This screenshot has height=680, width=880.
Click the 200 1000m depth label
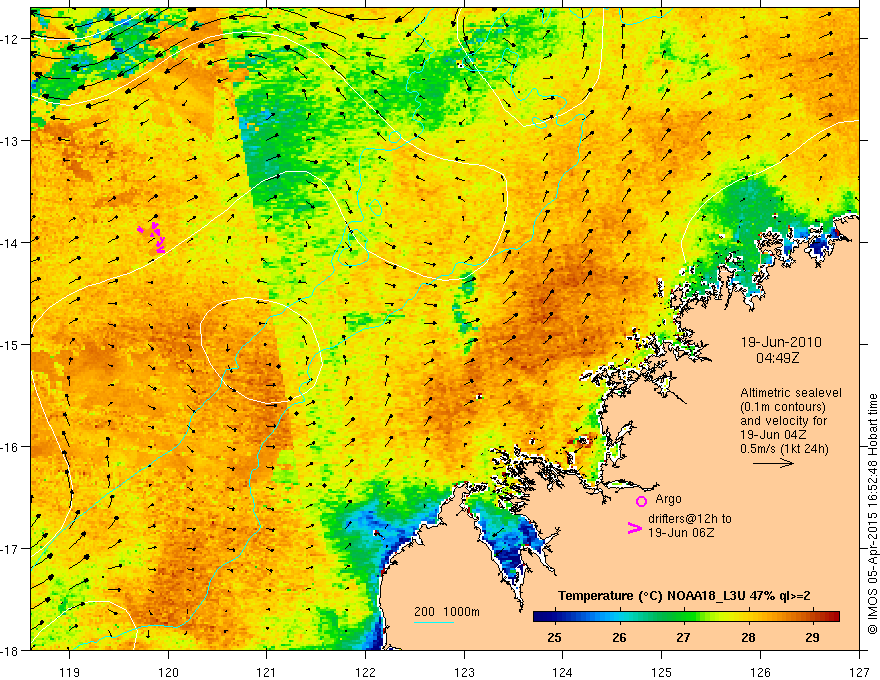(x=447, y=612)
